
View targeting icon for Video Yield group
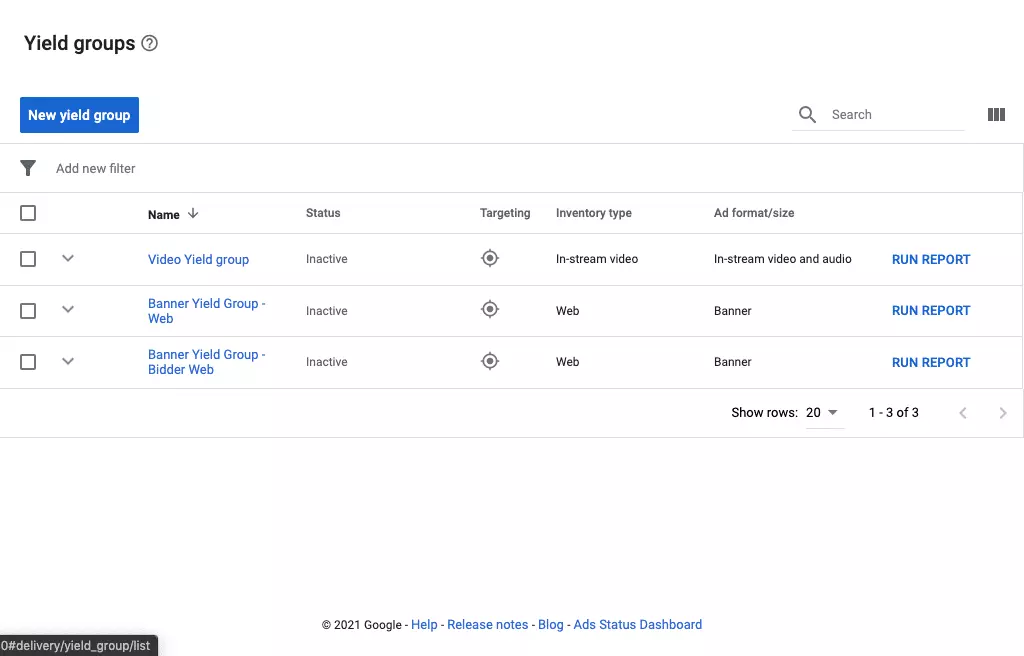(490, 258)
